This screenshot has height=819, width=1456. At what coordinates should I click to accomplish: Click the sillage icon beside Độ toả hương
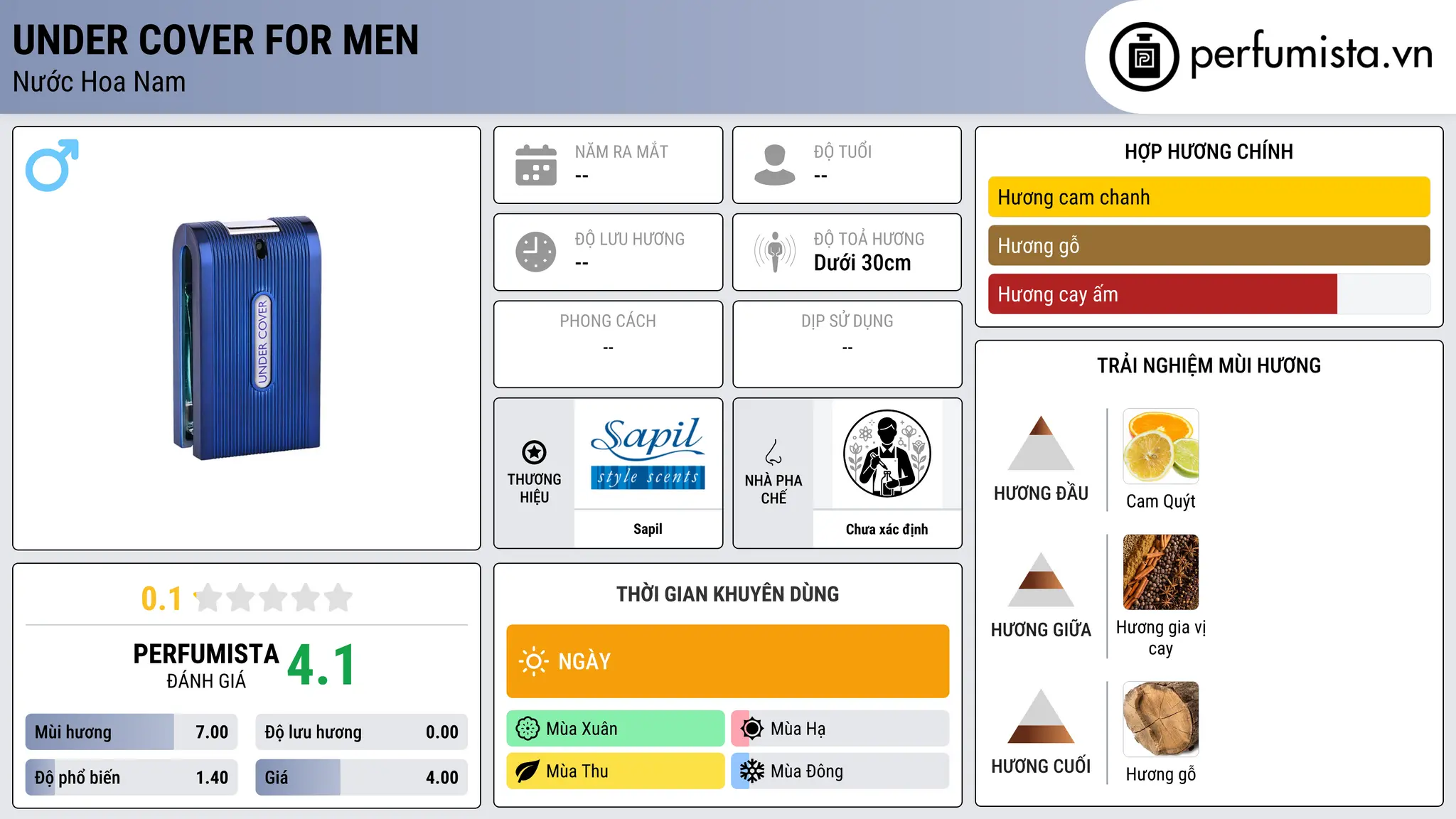775,252
